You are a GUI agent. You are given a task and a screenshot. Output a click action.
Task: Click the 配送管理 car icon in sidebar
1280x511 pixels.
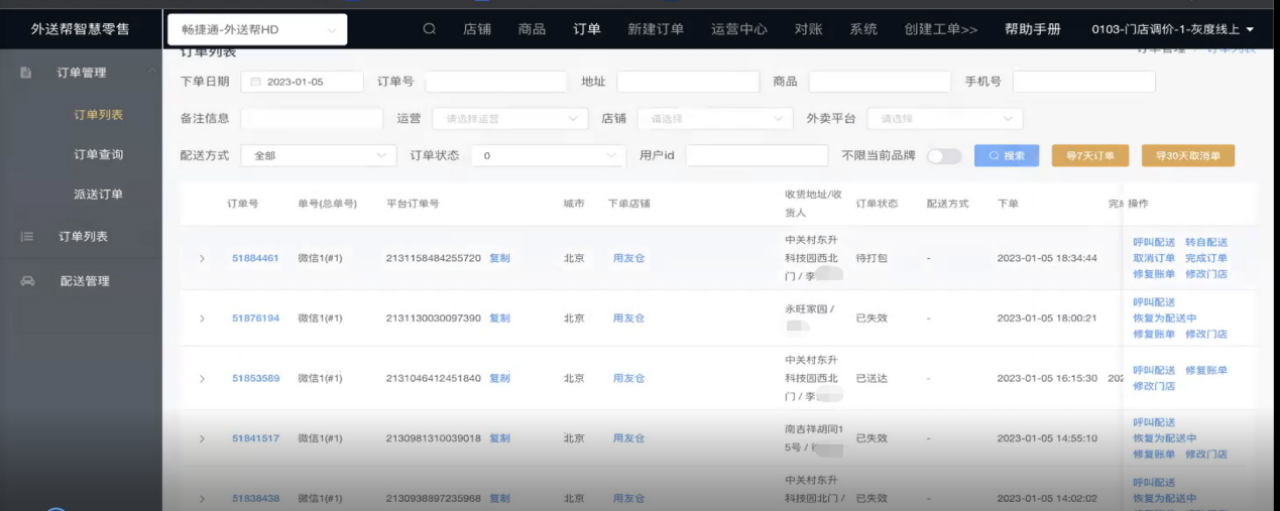[x=27, y=282]
